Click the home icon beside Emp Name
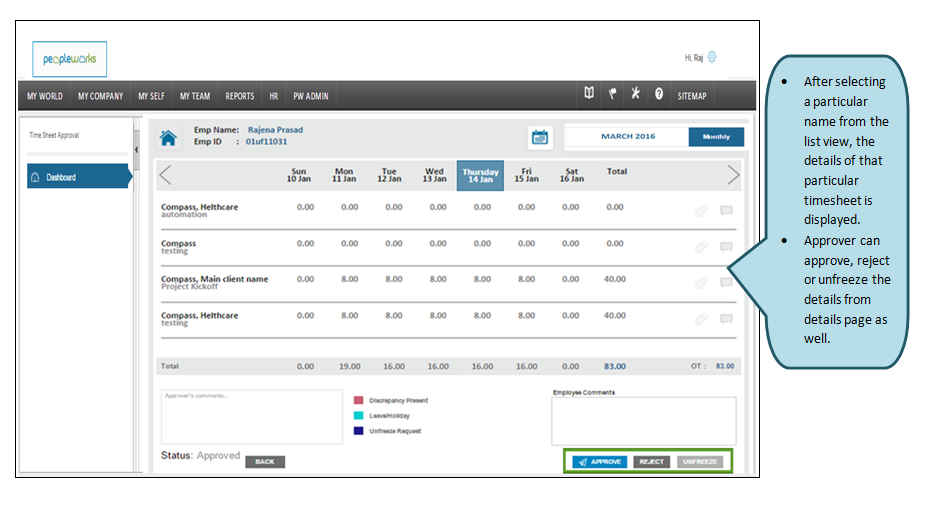The image size is (925, 510). pyautogui.click(x=168, y=138)
